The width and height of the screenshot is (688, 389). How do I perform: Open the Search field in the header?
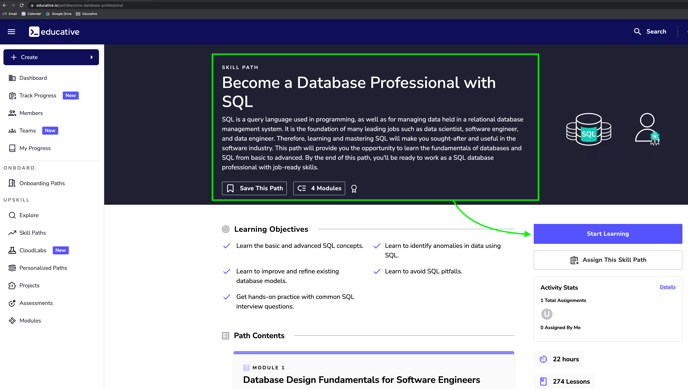tap(650, 32)
